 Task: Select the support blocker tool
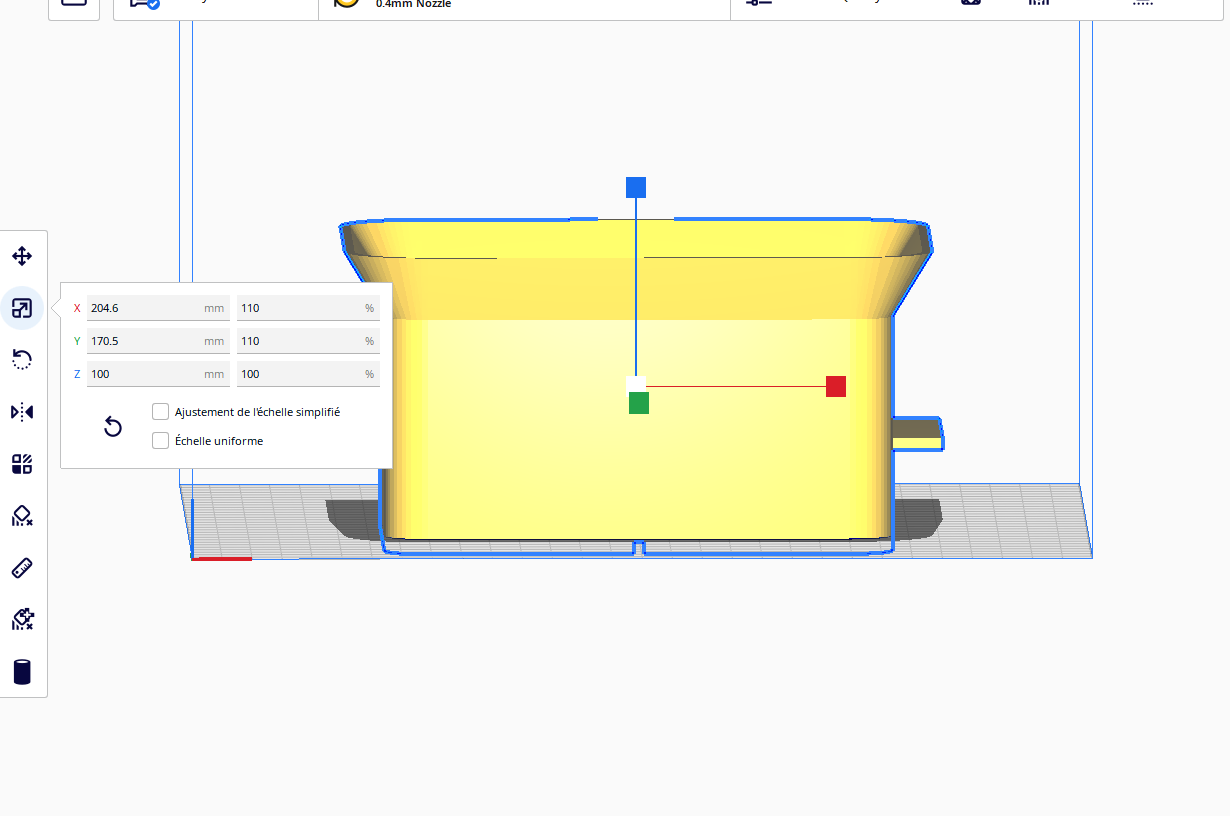(22, 516)
